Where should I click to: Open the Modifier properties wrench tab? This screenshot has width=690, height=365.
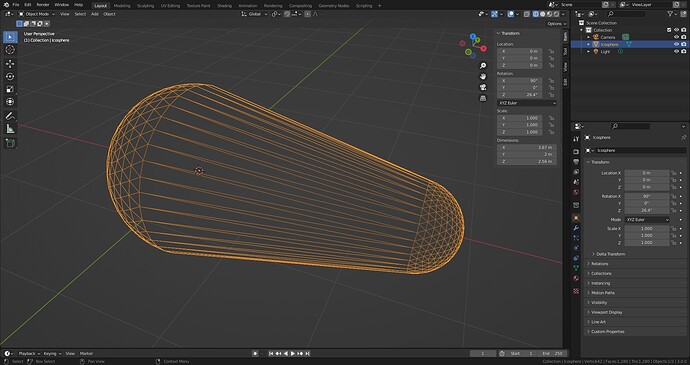click(x=576, y=228)
